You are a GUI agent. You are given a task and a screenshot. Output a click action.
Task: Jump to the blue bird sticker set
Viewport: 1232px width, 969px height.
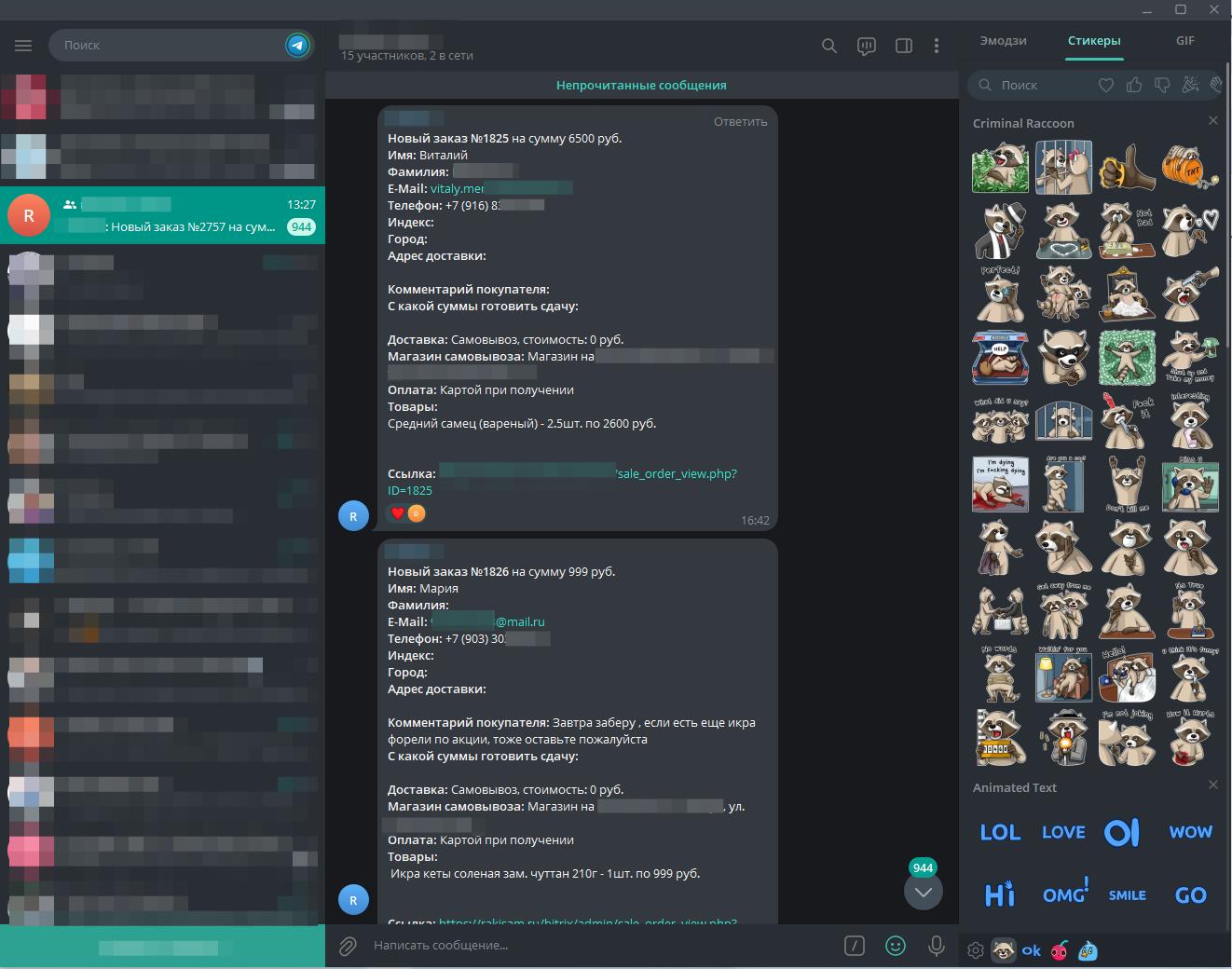pos(1088,950)
